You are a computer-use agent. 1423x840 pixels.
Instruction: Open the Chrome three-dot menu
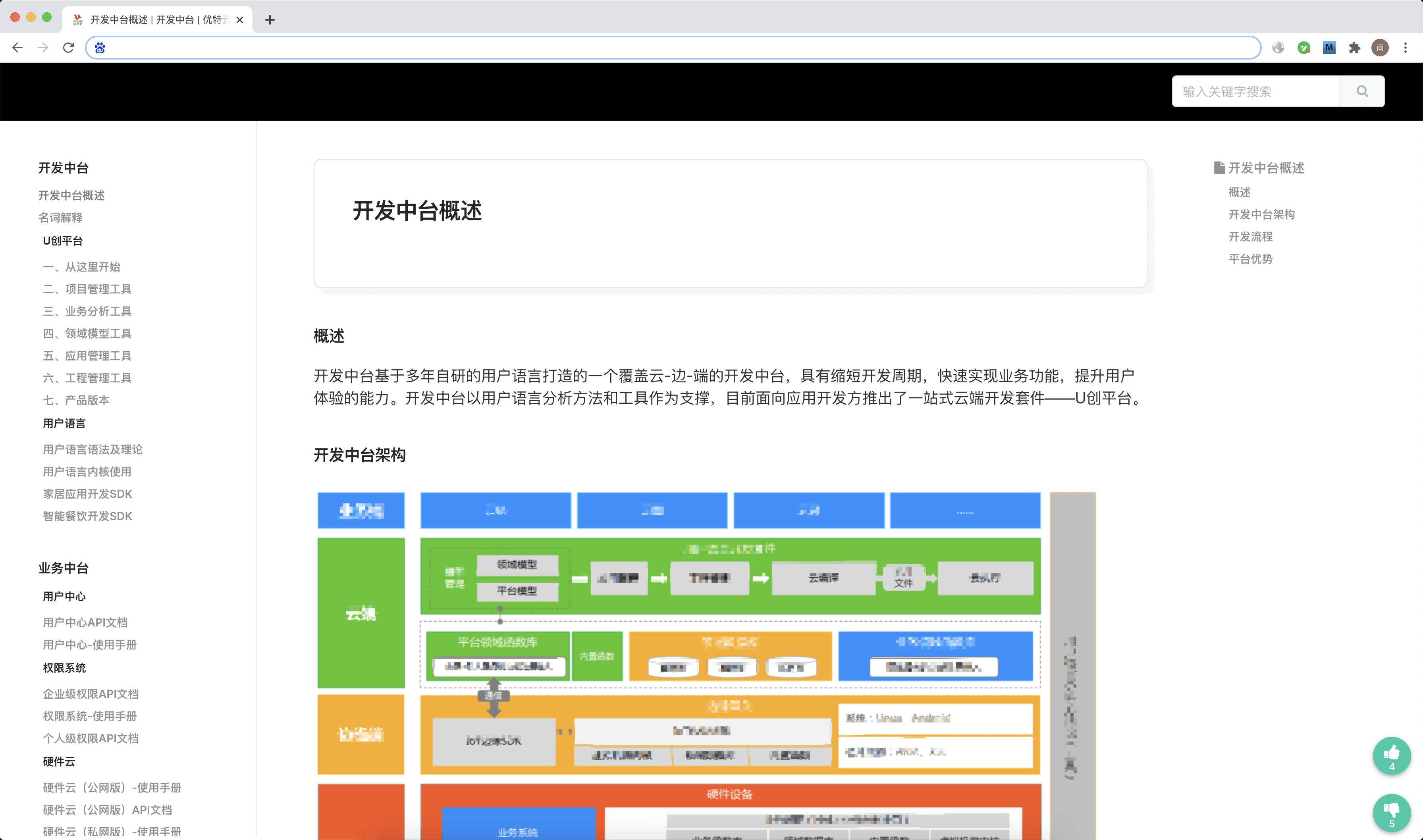(1406, 48)
